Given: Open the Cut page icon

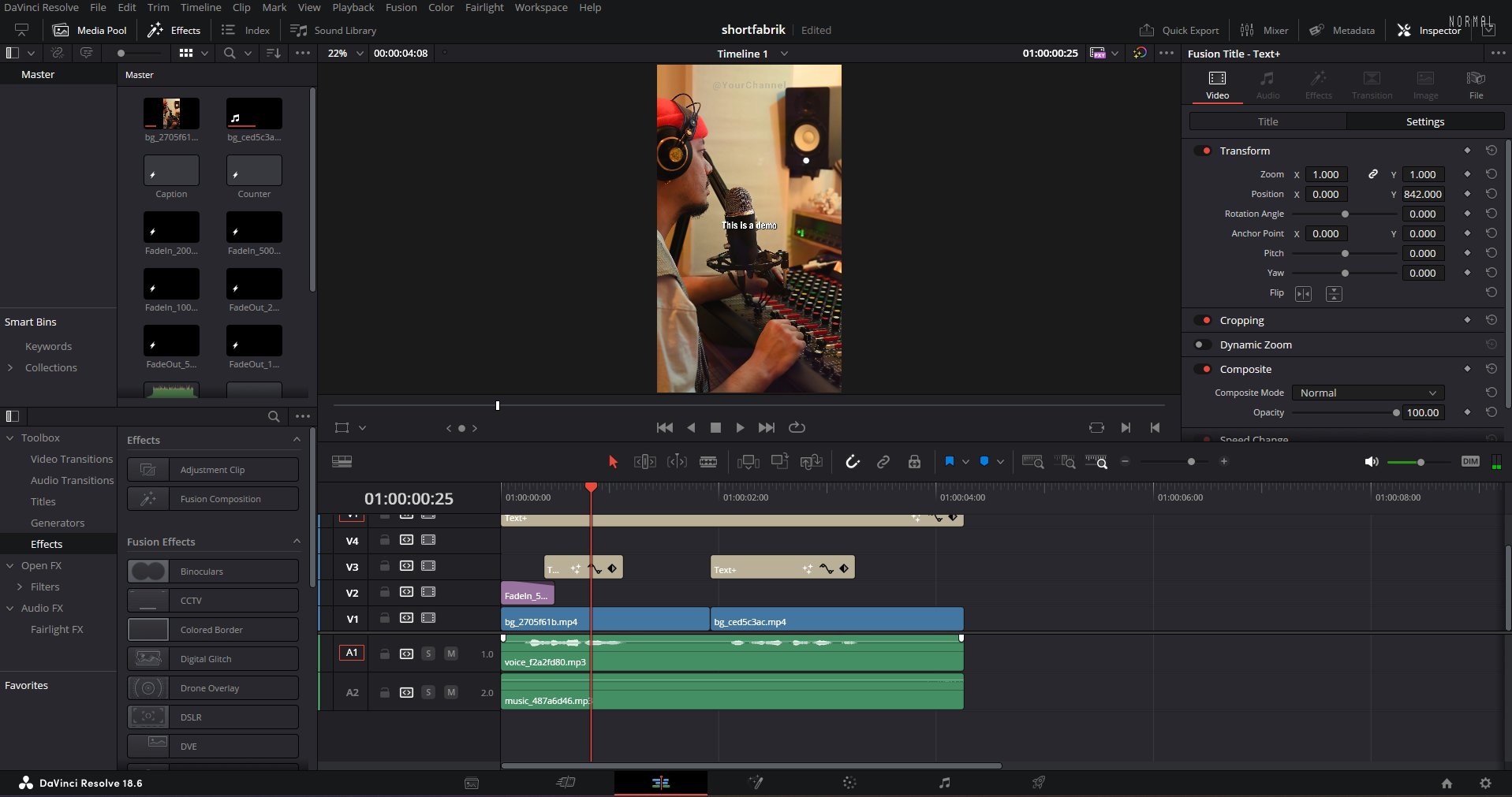Looking at the screenshot, I should click(x=566, y=783).
